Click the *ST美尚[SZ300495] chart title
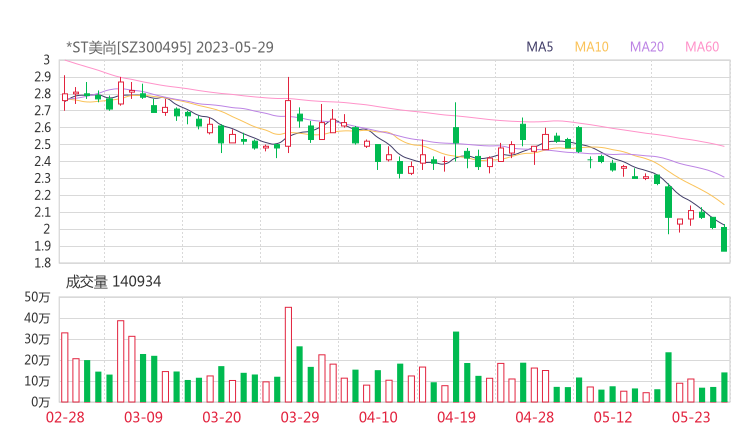This screenshot has height=440, width=740. (x=170, y=47)
